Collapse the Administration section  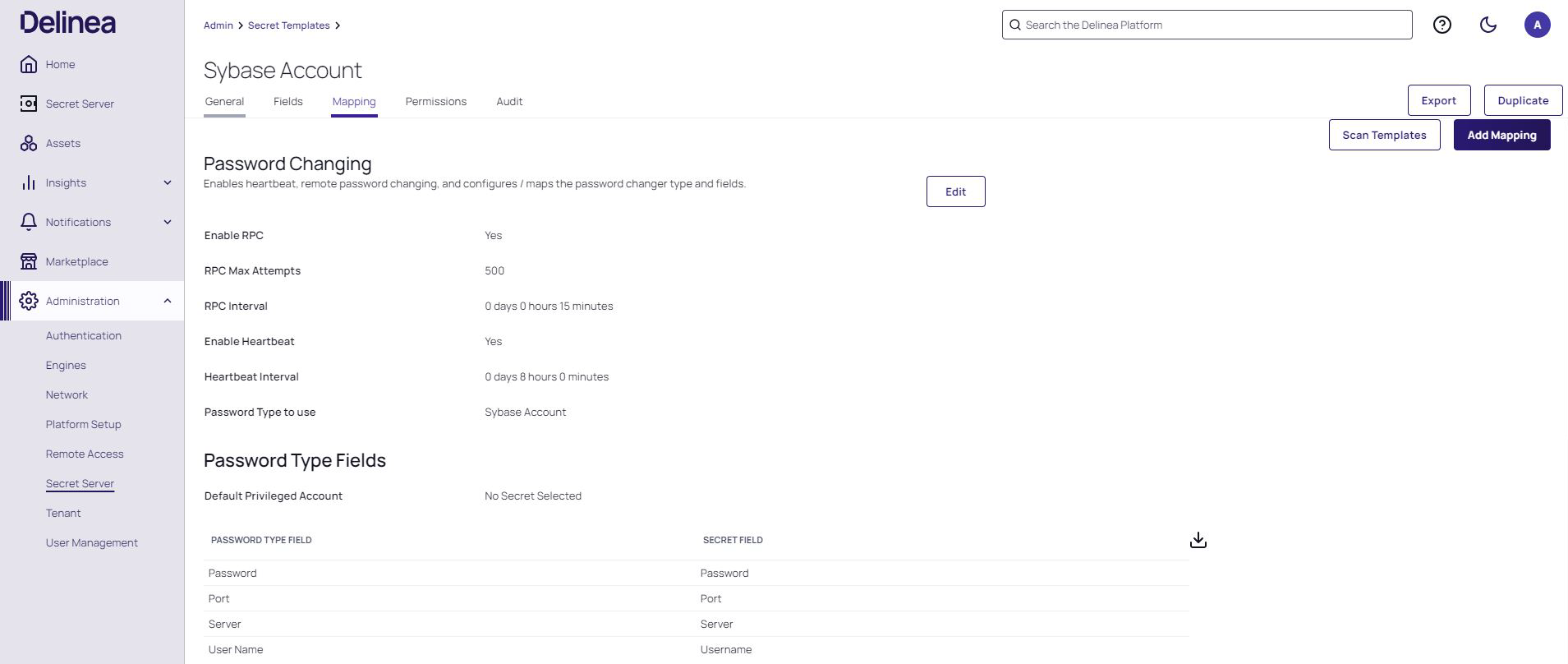coord(168,301)
